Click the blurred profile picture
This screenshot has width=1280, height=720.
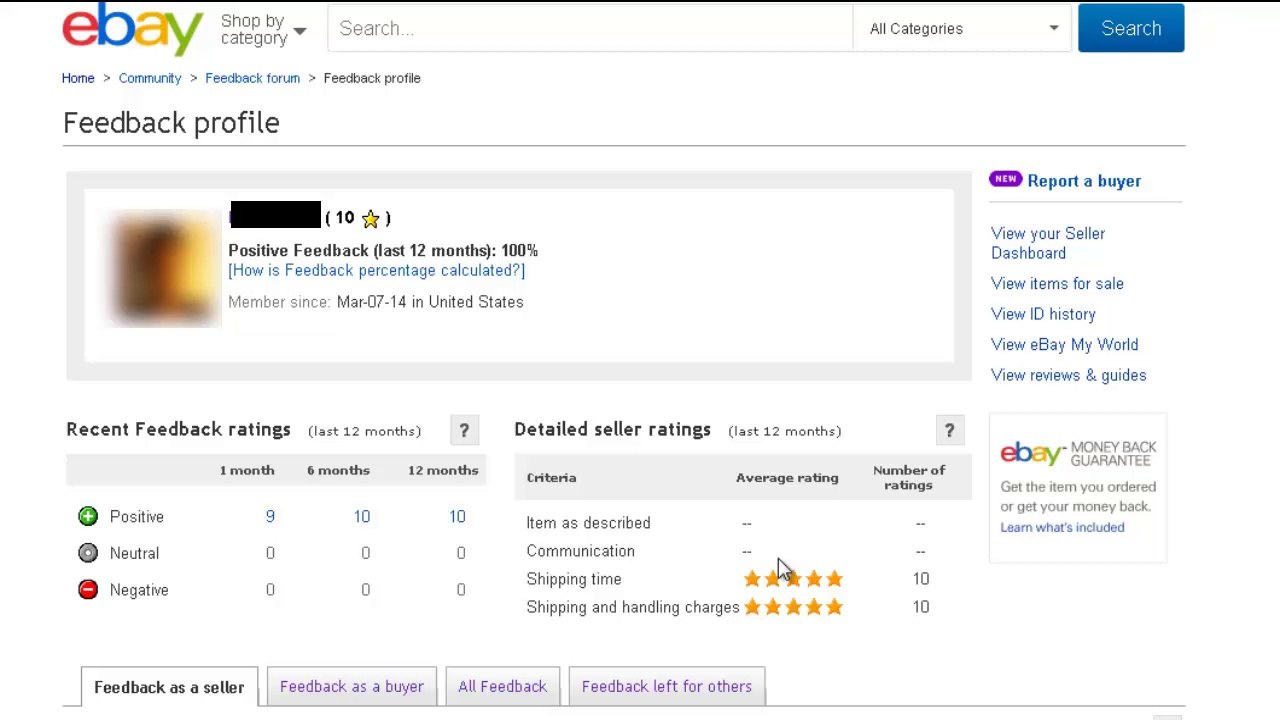tap(163, 268)
